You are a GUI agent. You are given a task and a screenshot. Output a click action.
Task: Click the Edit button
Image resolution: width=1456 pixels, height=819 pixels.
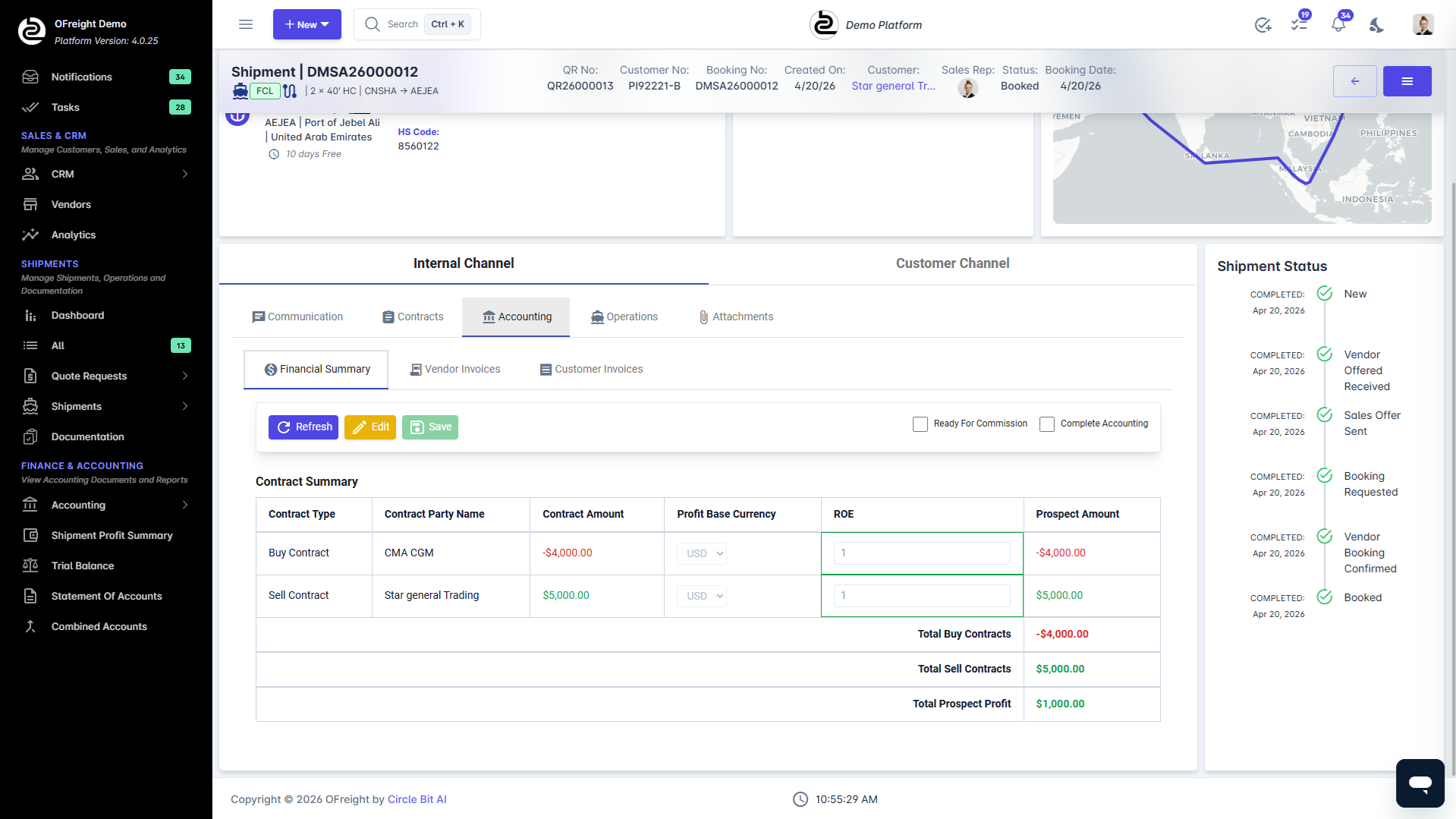coord(370,427)
